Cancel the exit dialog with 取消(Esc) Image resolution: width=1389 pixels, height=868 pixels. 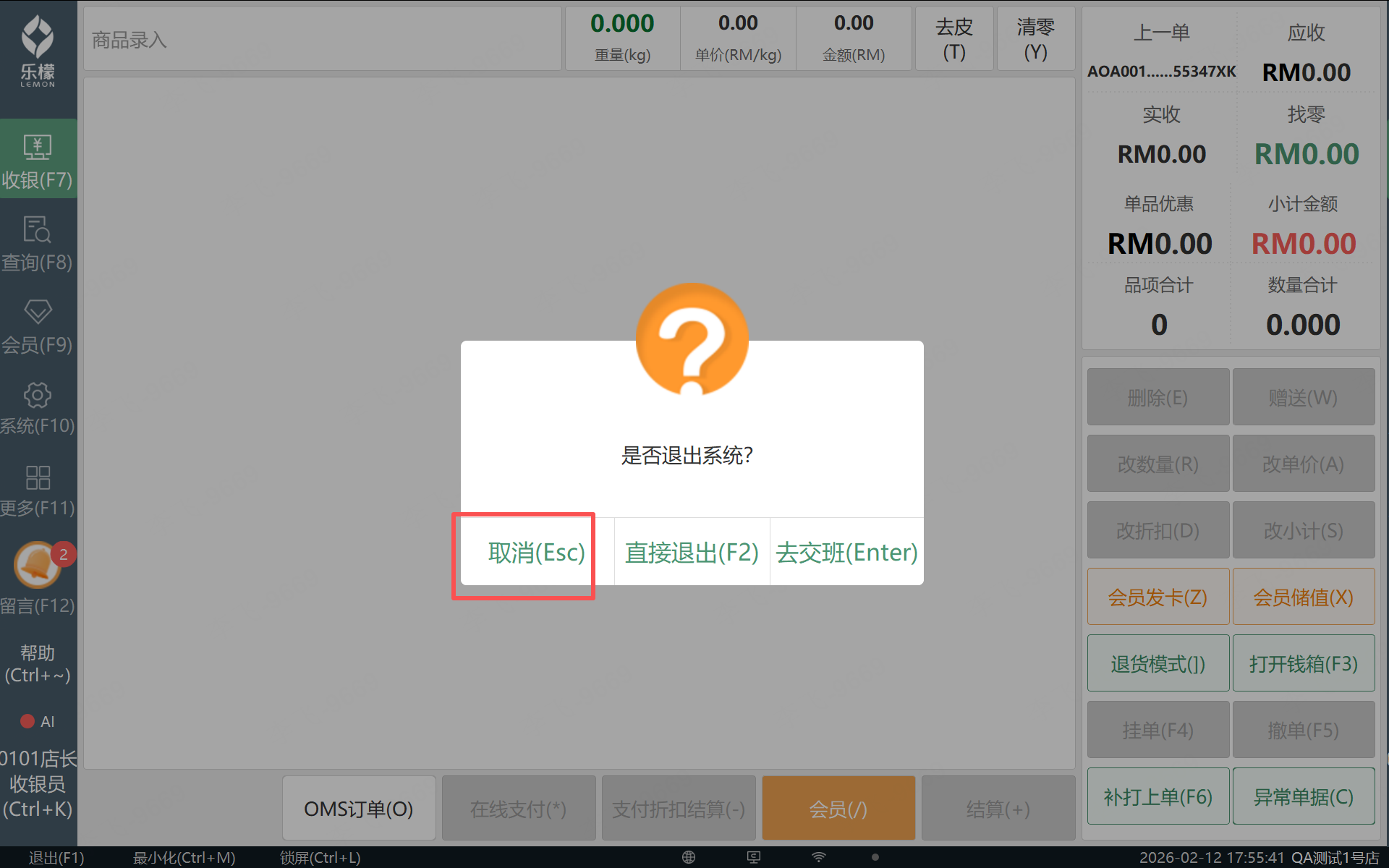click(x=536, y=553)
